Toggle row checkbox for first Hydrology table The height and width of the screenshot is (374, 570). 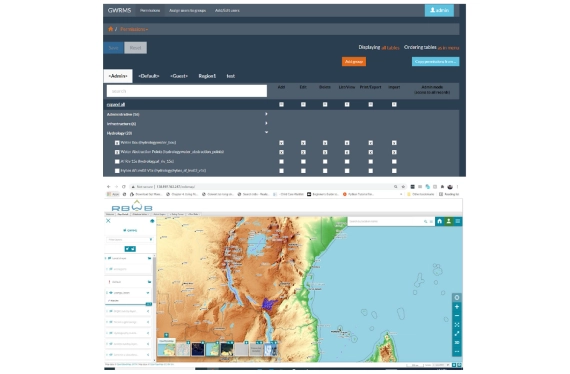click(117, 143)
